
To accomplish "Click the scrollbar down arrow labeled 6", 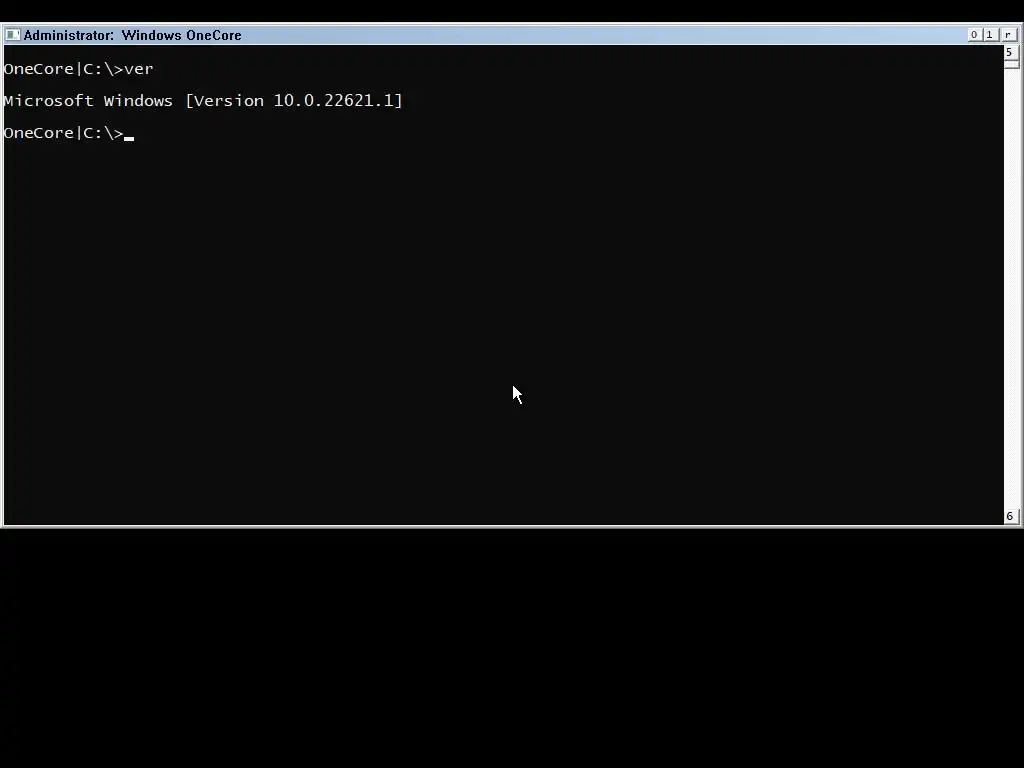I will [x=1010, y=516].
